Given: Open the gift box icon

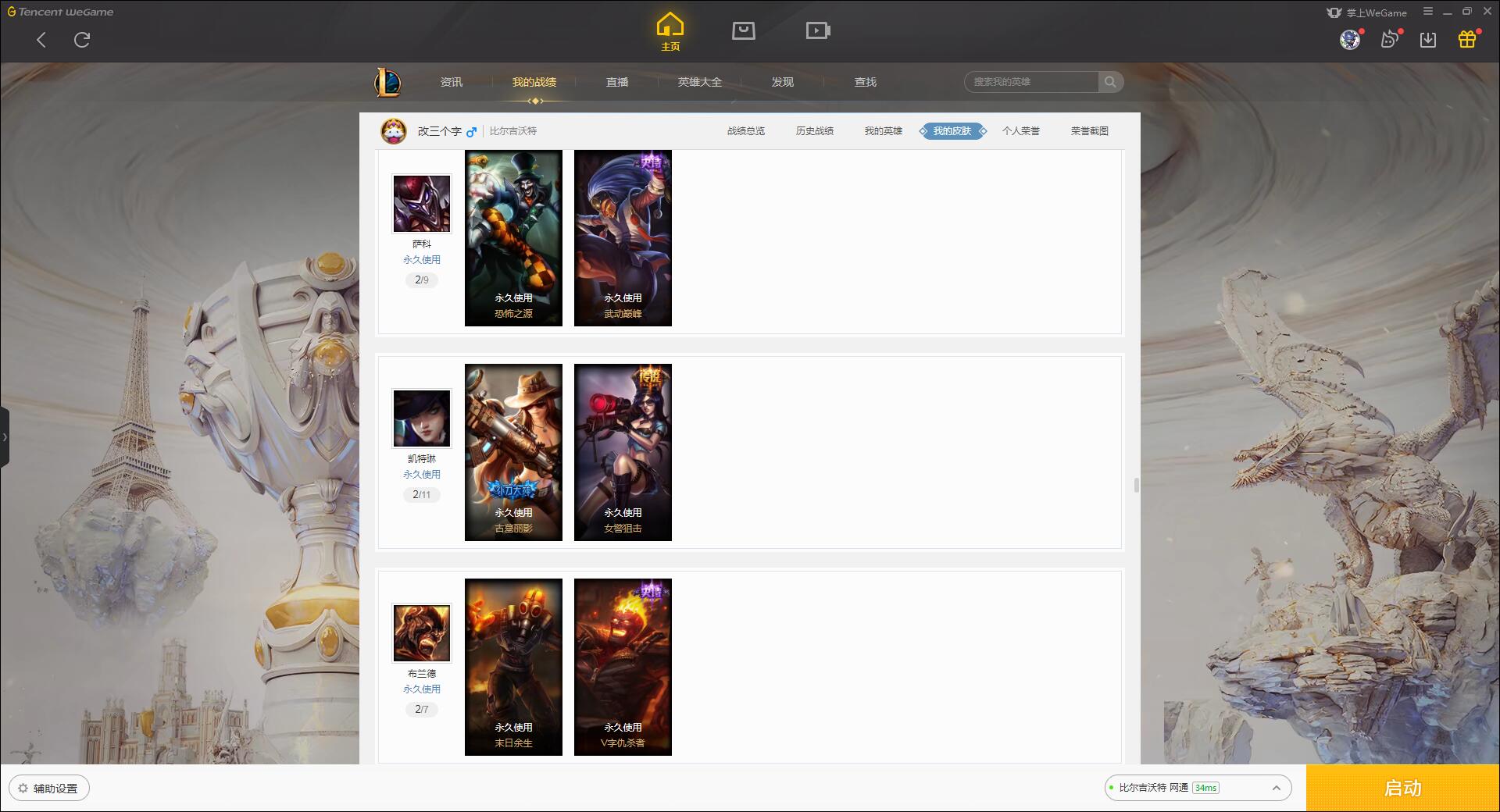Looking at the screenshot, I should [x=1467, y=39].
